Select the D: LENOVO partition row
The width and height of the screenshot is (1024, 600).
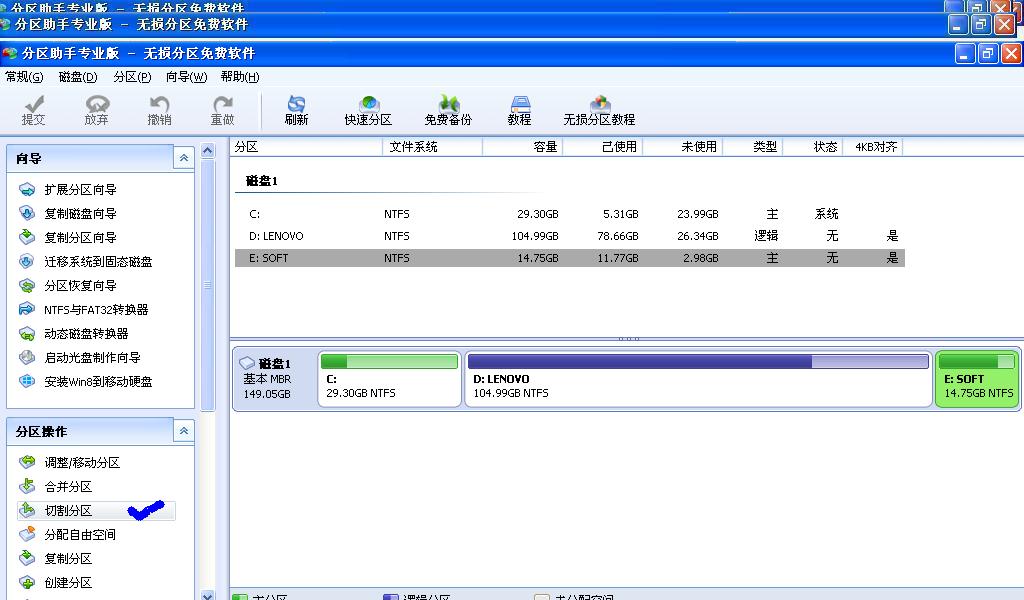569,236
